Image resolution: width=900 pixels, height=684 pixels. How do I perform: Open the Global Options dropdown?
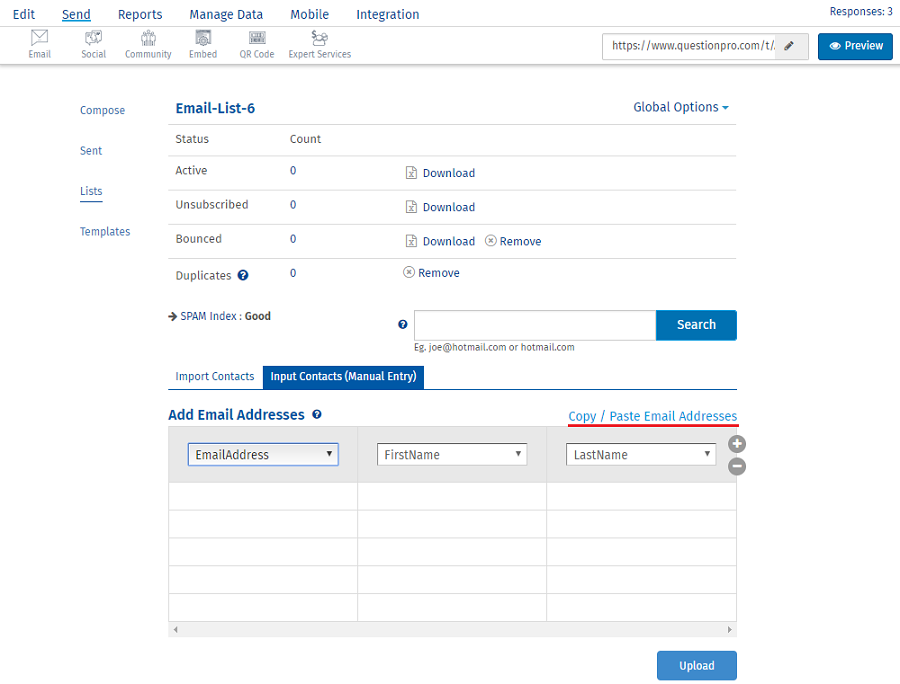[x=680, y=106]
